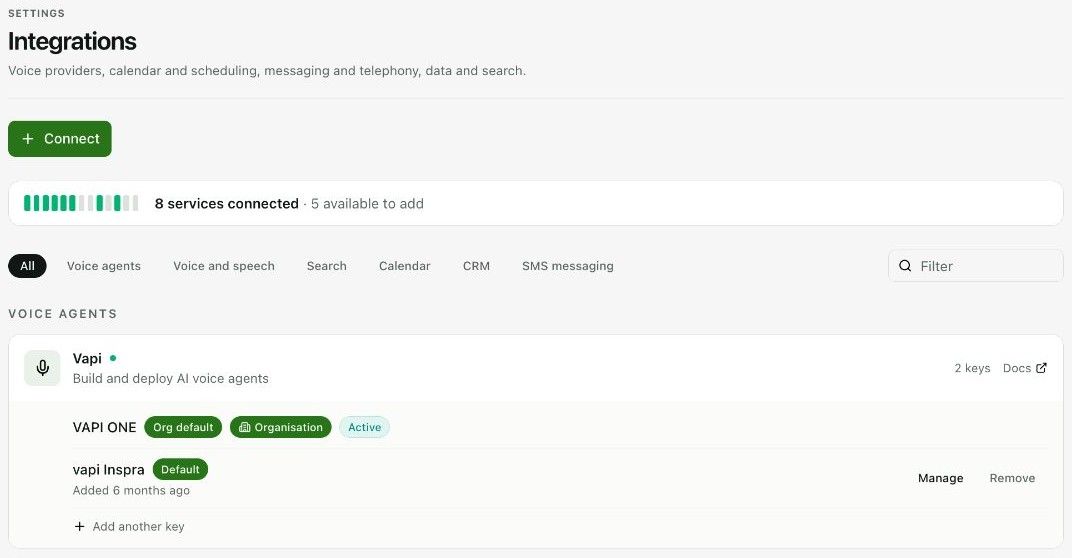This screenshot has height=558, width=1072.
Task: Click 'Added 6 months ago' text
Action: (131, 490)
